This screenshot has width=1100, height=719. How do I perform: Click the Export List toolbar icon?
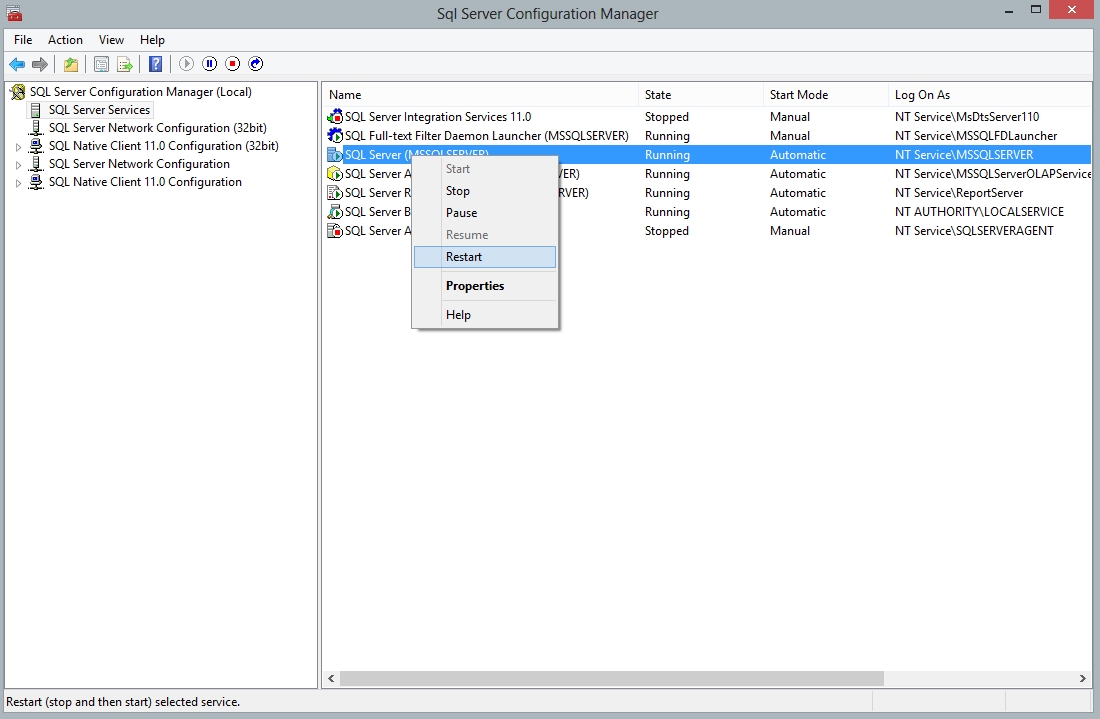pyautogui.click(x=125, y=64)
